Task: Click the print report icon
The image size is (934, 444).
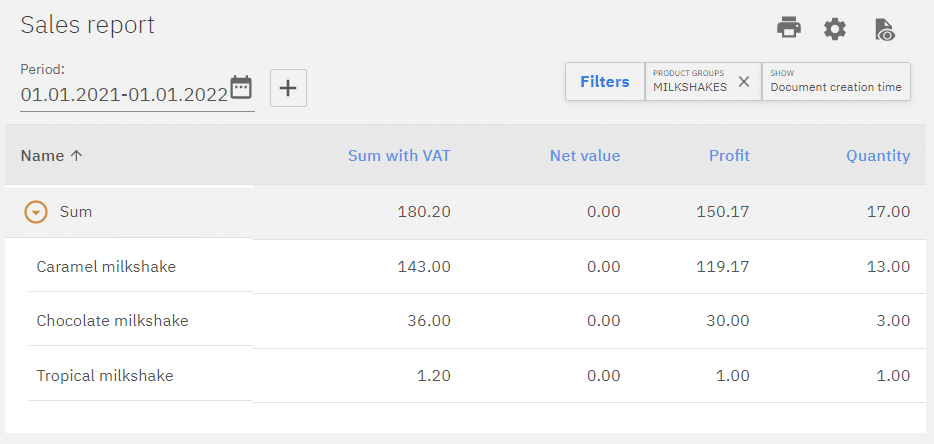Action: point(789,28)
